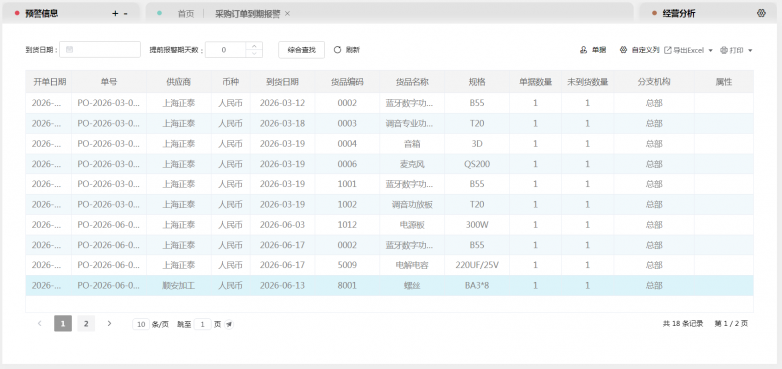The image size is (782, 369).
Task: Increase 提前报警期天数 with up arrow
Action: click(254, 45)
